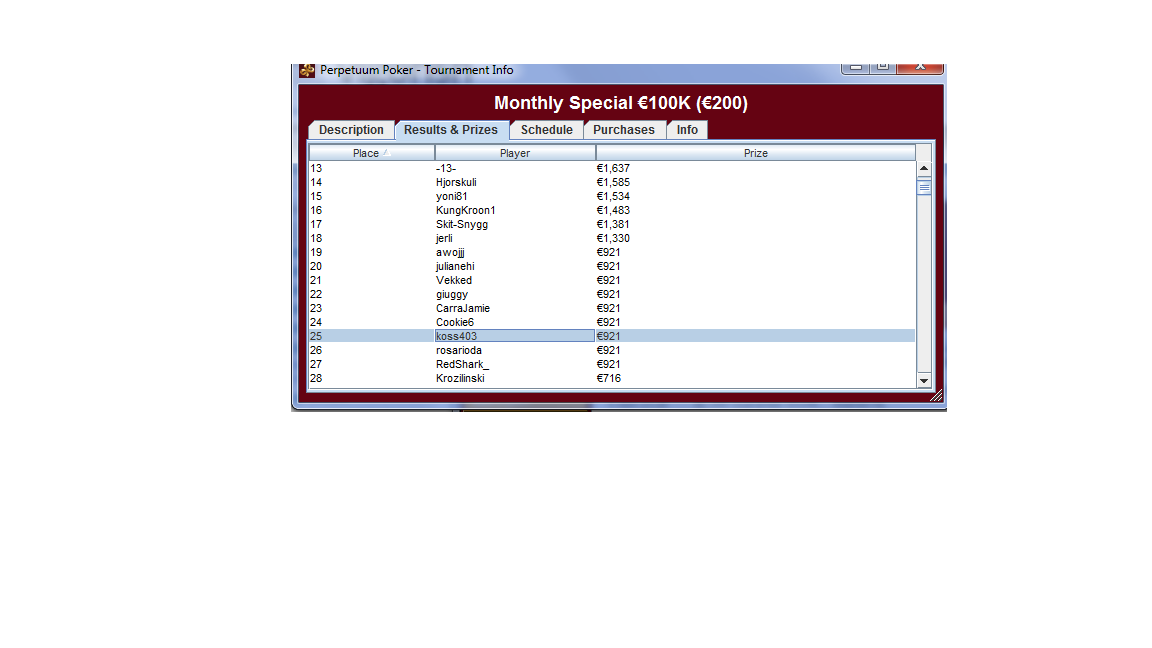Switch to the Schedule tab
The height and width of the screenshot is (648, 1152).
point(546,130)
